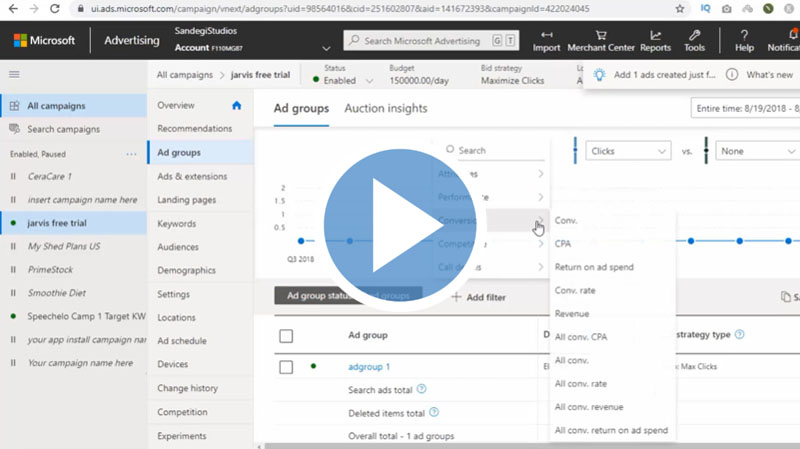
Task: Expand the Competitive submenu arrow
Action: 540,244
